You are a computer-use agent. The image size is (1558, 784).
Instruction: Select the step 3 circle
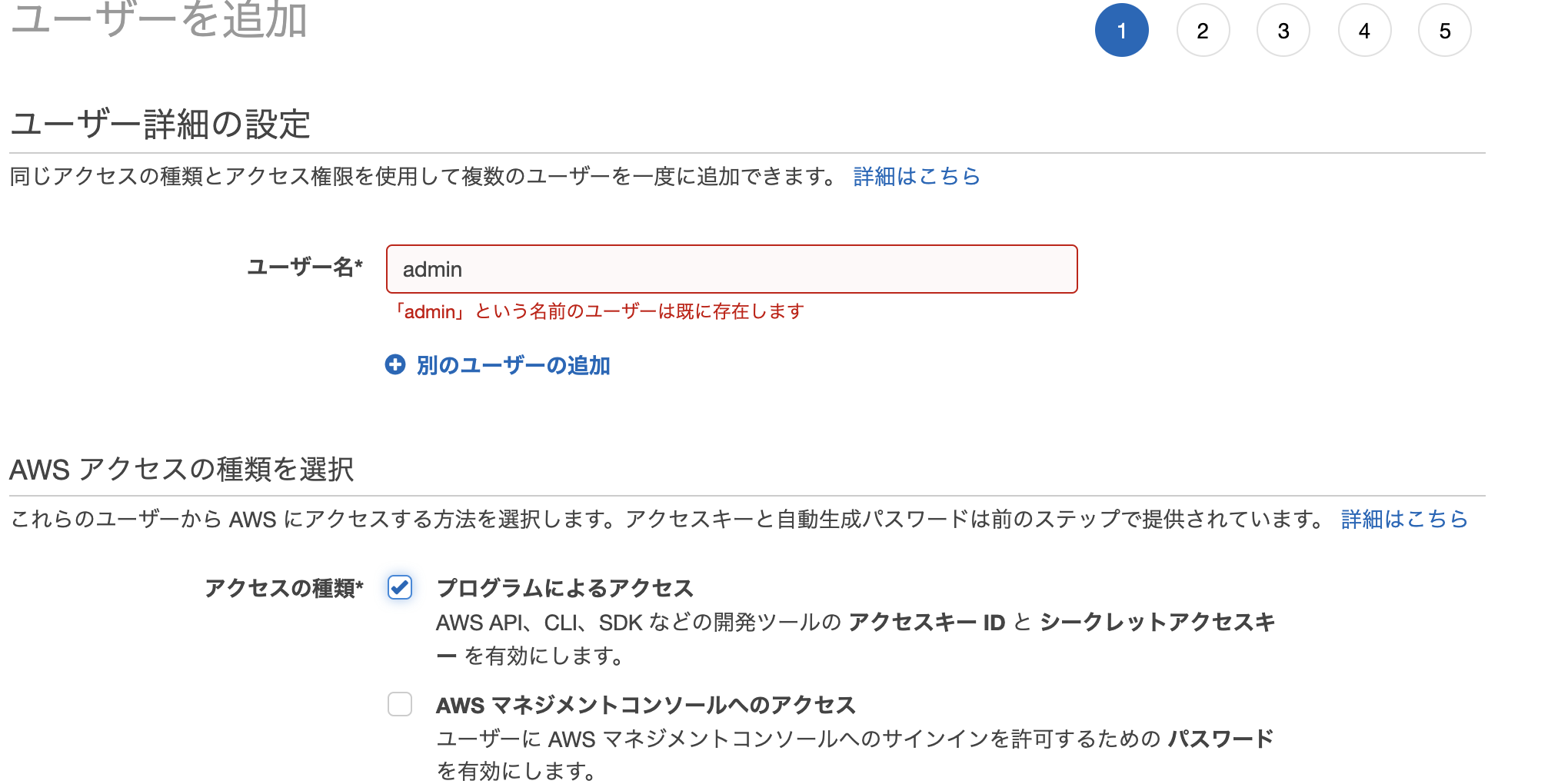point(1283,31)
